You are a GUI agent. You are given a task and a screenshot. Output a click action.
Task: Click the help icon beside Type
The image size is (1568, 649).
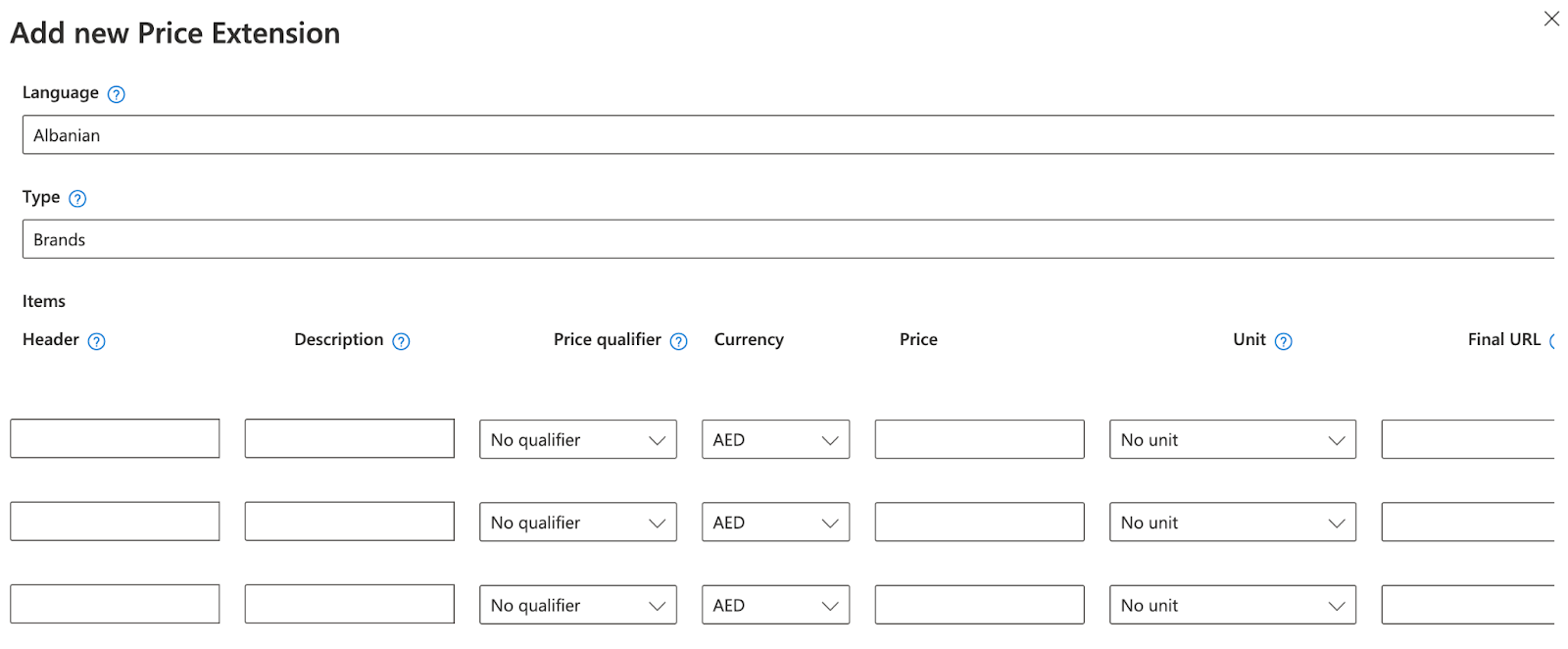(x=77, y=199)
